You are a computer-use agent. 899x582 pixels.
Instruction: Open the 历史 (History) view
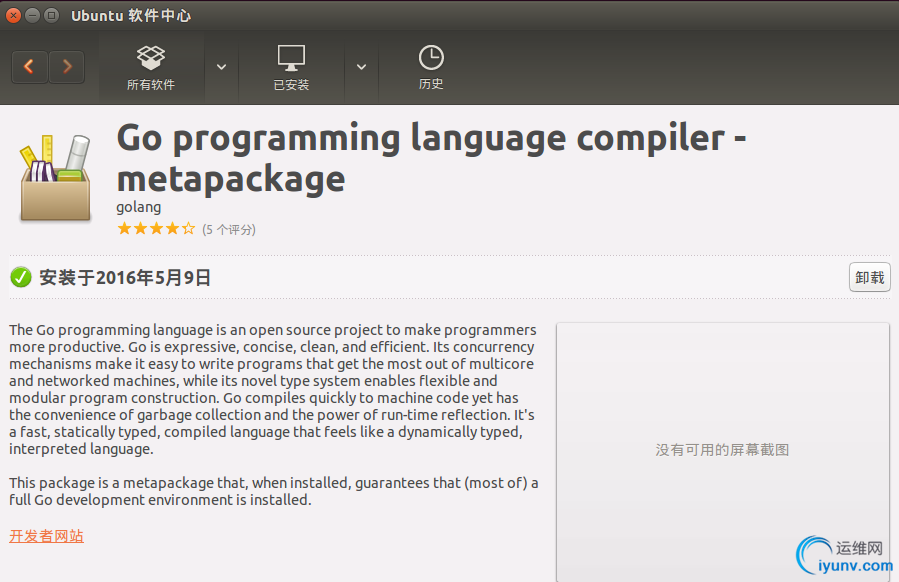tap(431, 68)
